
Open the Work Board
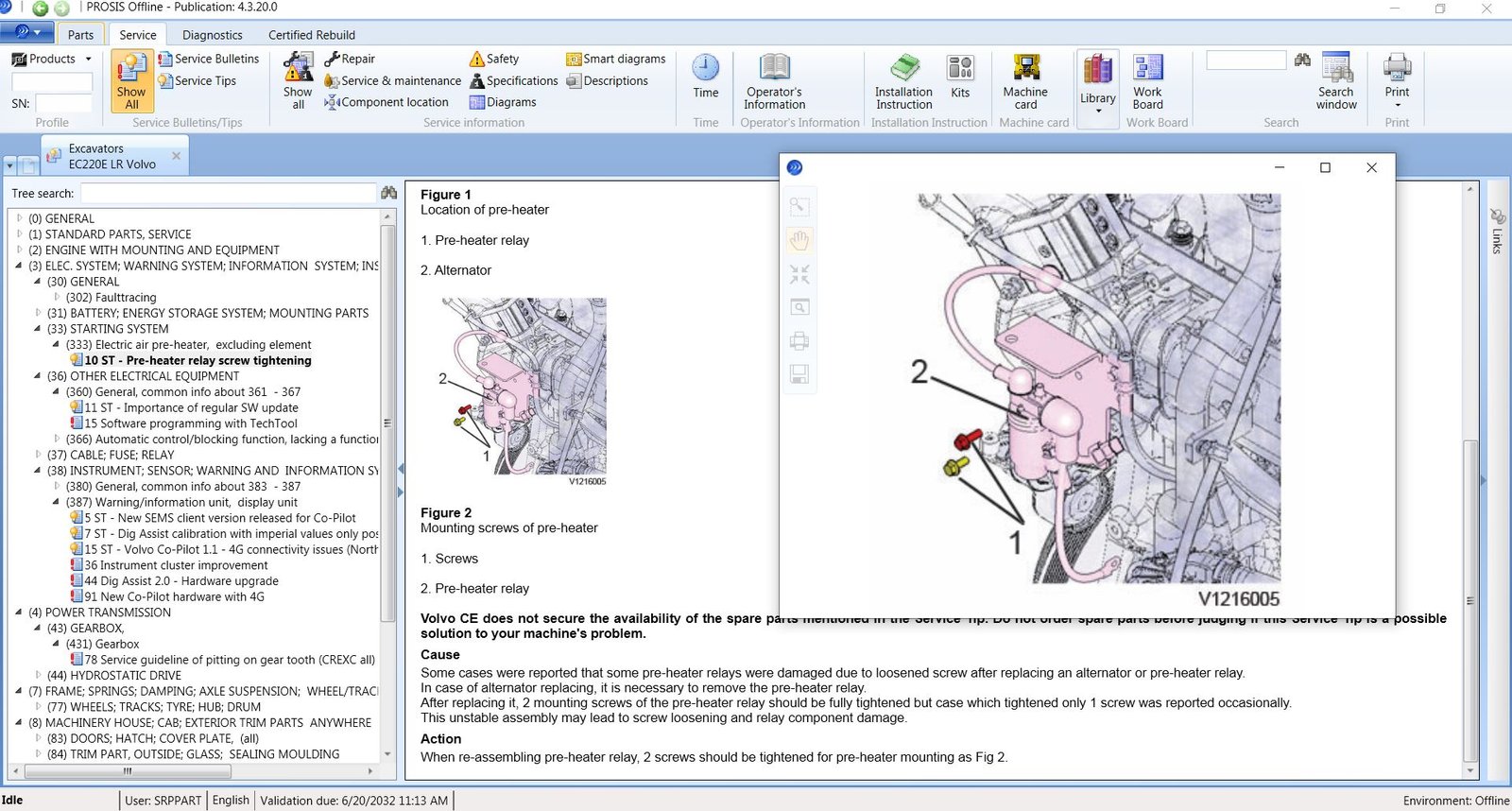pos(1148,81)
